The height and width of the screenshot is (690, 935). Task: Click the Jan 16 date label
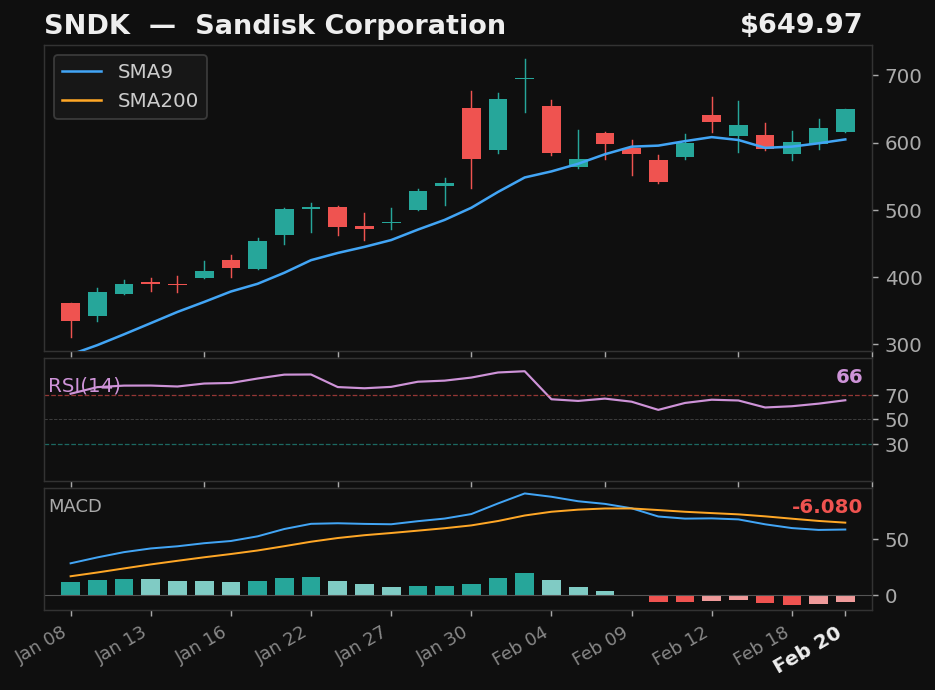coord(201,644)
